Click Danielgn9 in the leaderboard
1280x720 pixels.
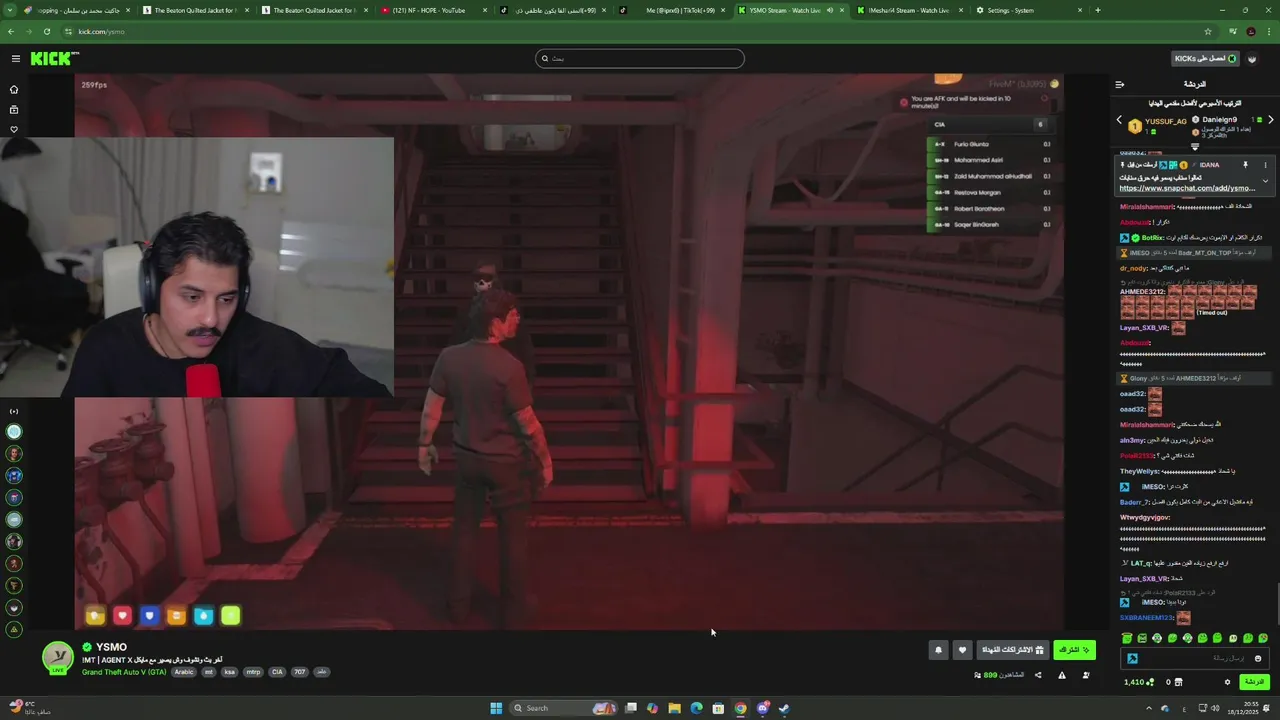(1219, 120)
